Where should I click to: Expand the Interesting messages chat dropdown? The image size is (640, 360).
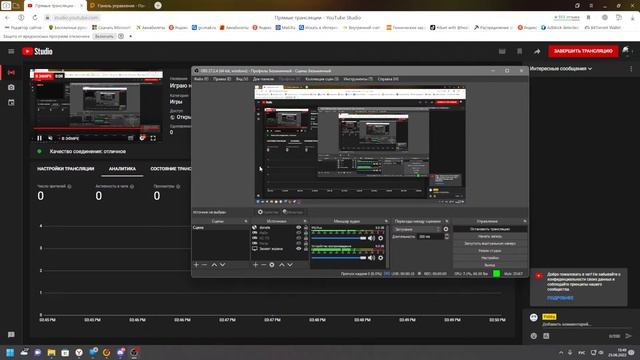tap(561, 69)
